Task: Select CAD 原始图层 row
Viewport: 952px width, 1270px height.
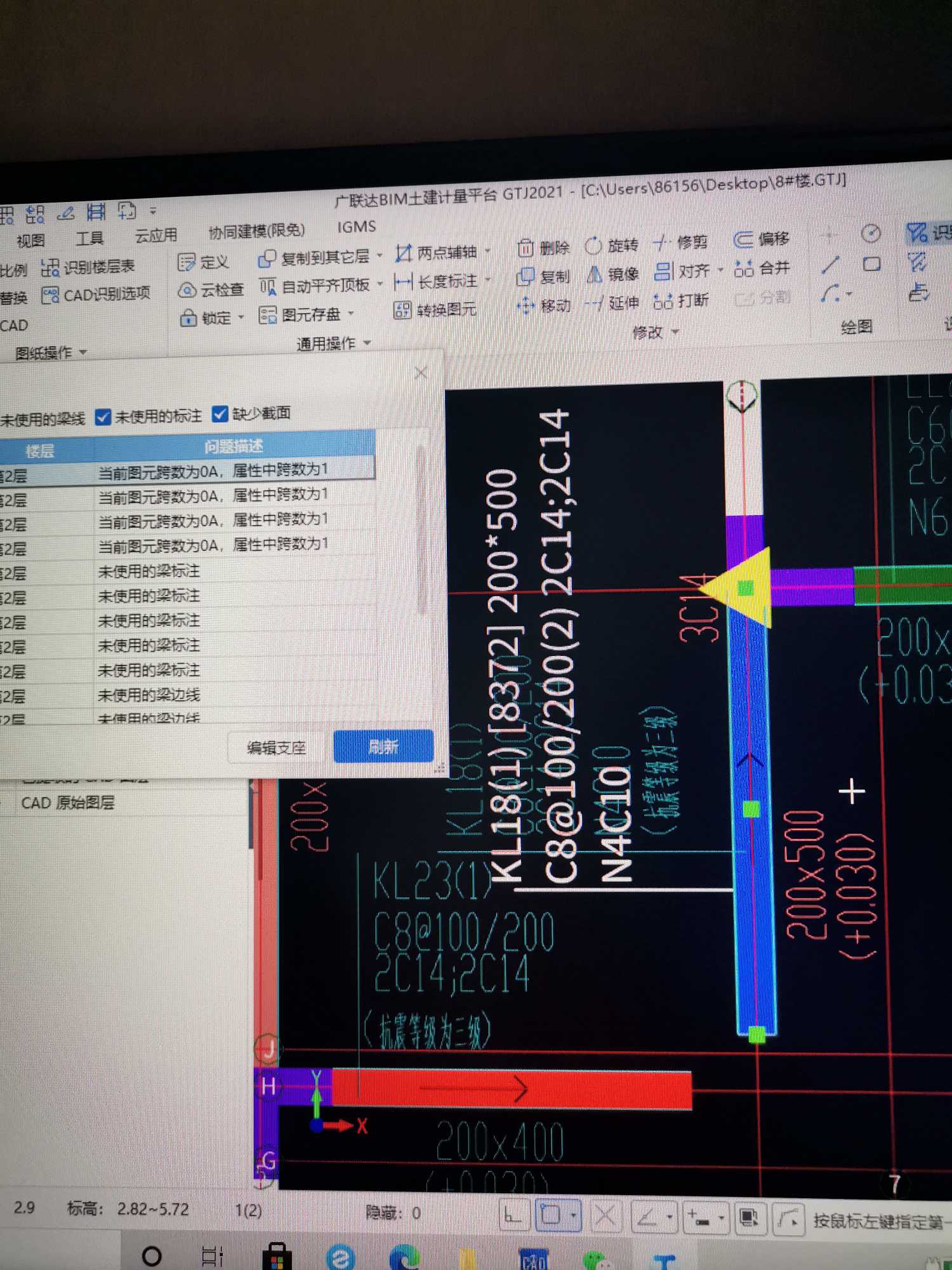Action: pyautogui.click(x=68, y=803)
